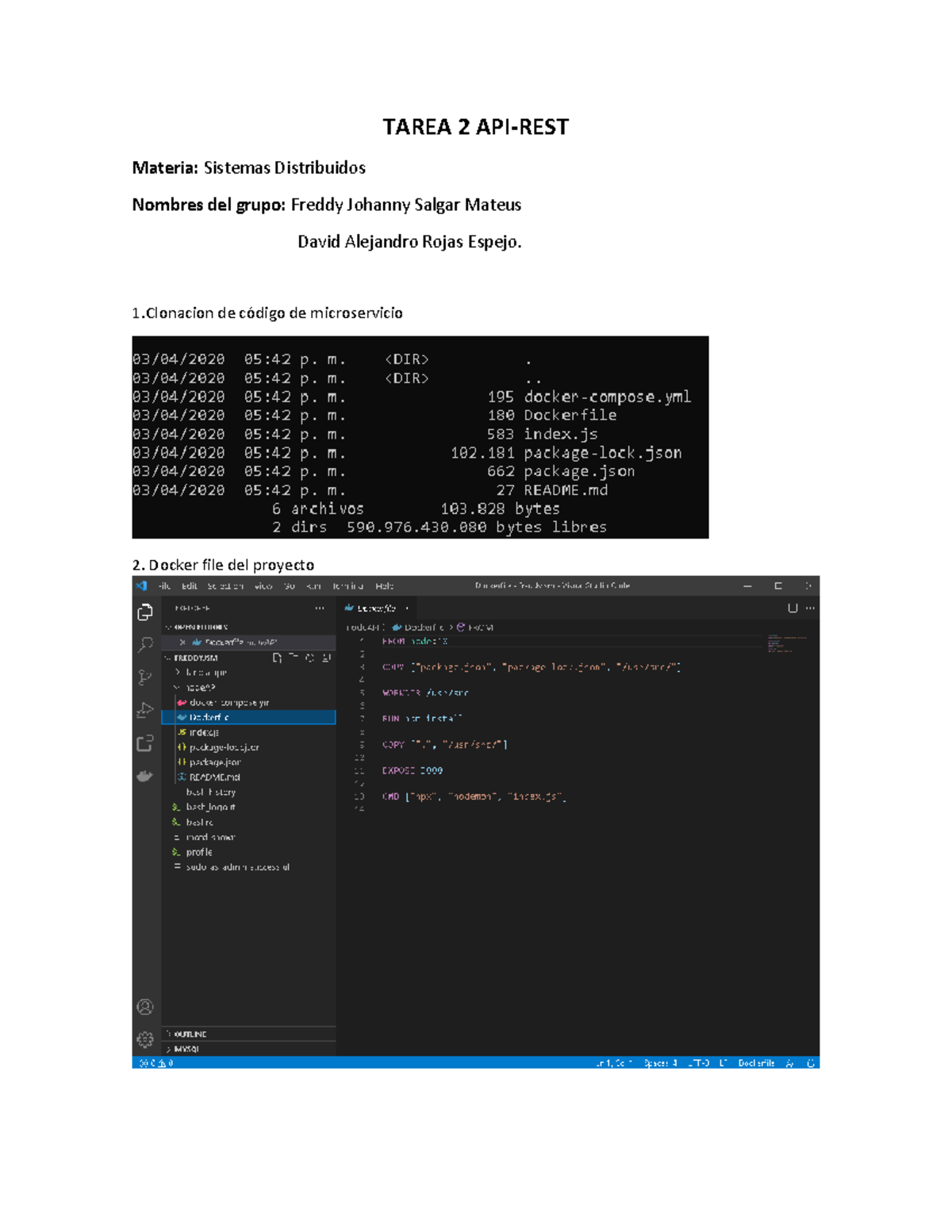Click the 'EXPOSE 3000' line in editor
This screenshot has width=952, height=1232.
pyautogui.click(x=413, y=771)
